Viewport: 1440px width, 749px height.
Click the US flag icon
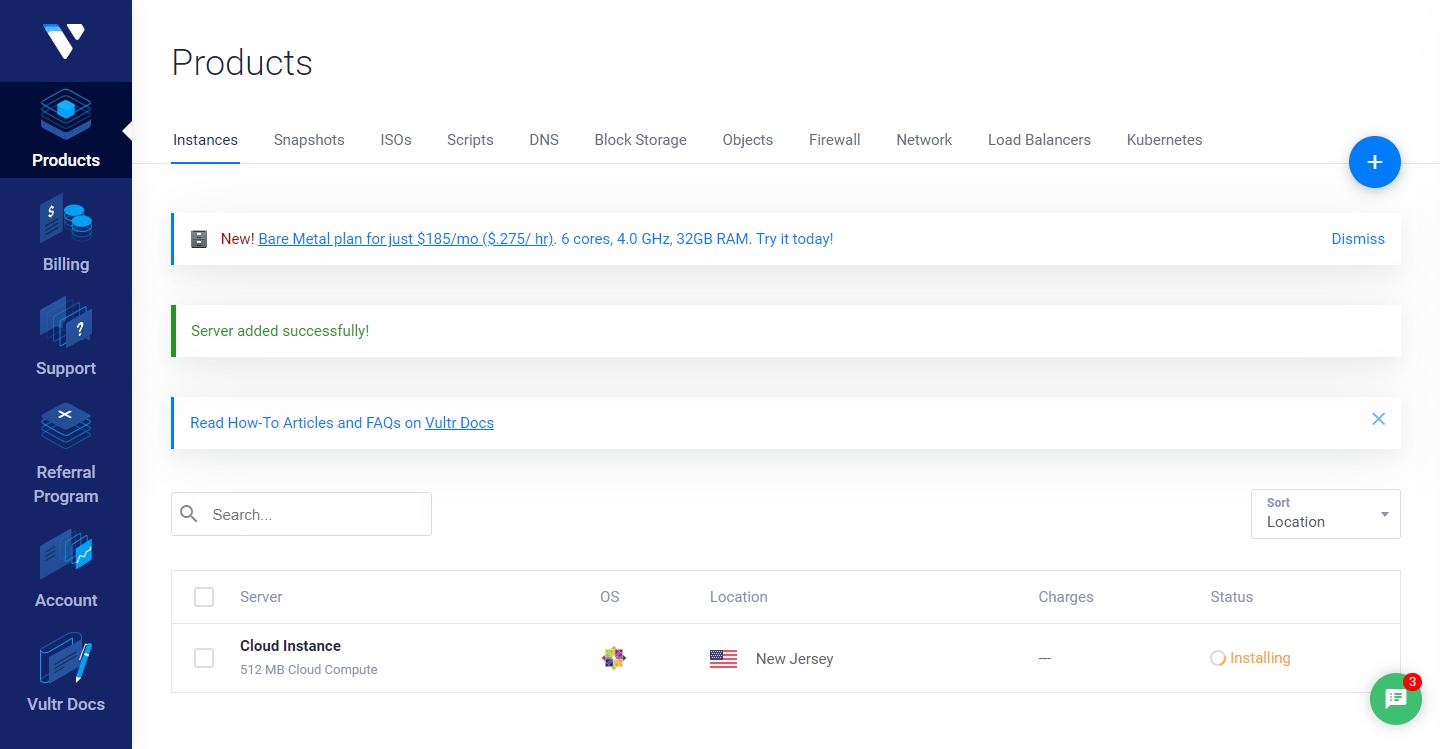(x=723, y=659)
